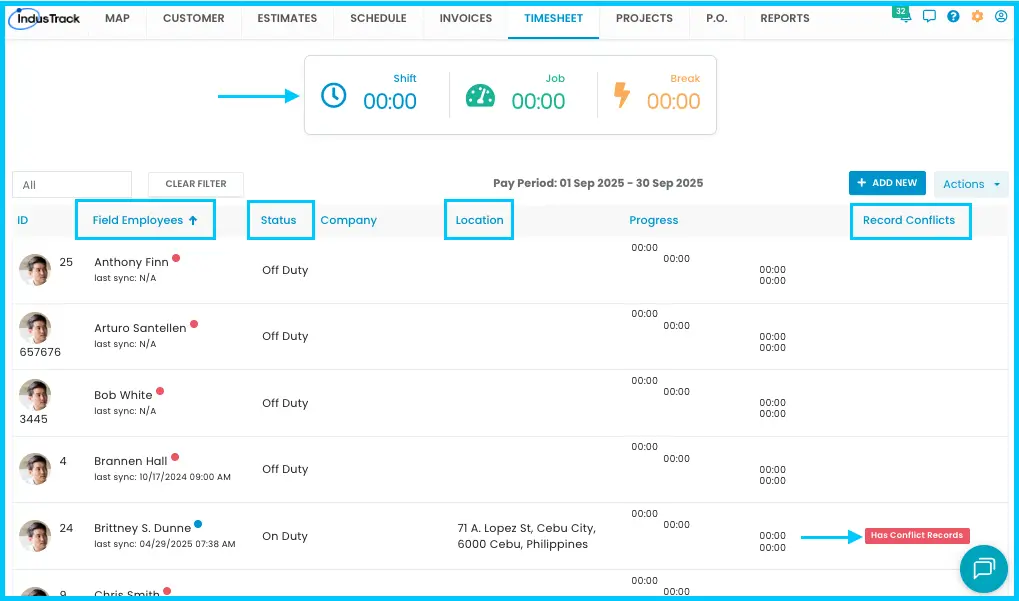The width and height of the screenshot is (1019, 601).
Task: Click the 71 A. Lopez St address
Action: [x=526, y=536]
